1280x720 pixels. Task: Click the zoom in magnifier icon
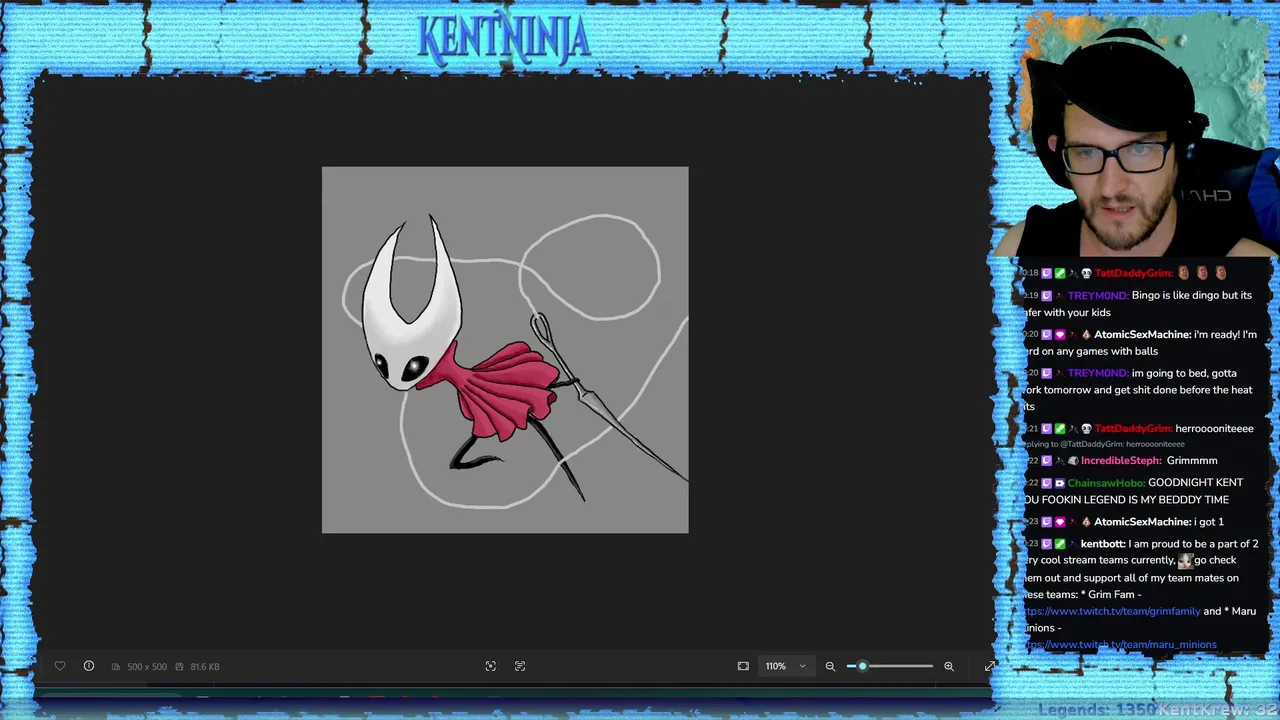(949, 666)
